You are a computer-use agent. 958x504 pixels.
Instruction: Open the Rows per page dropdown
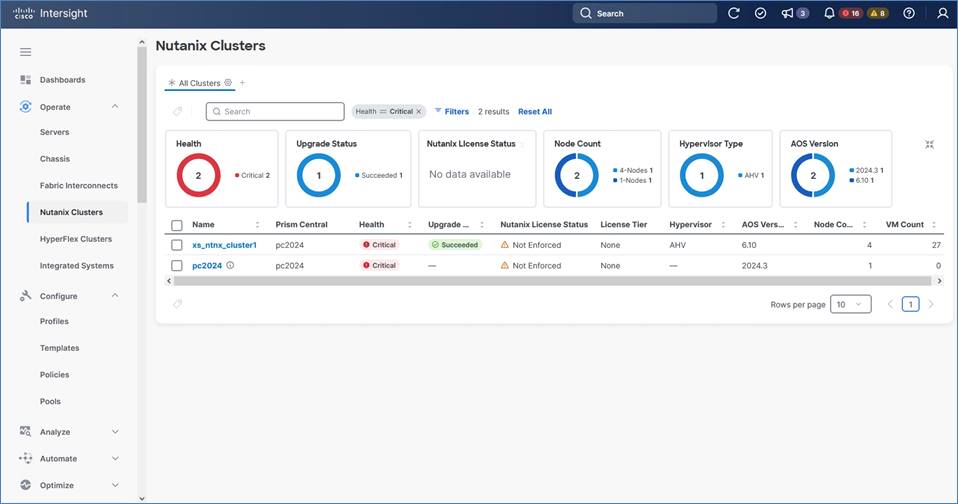pos(850,304)
